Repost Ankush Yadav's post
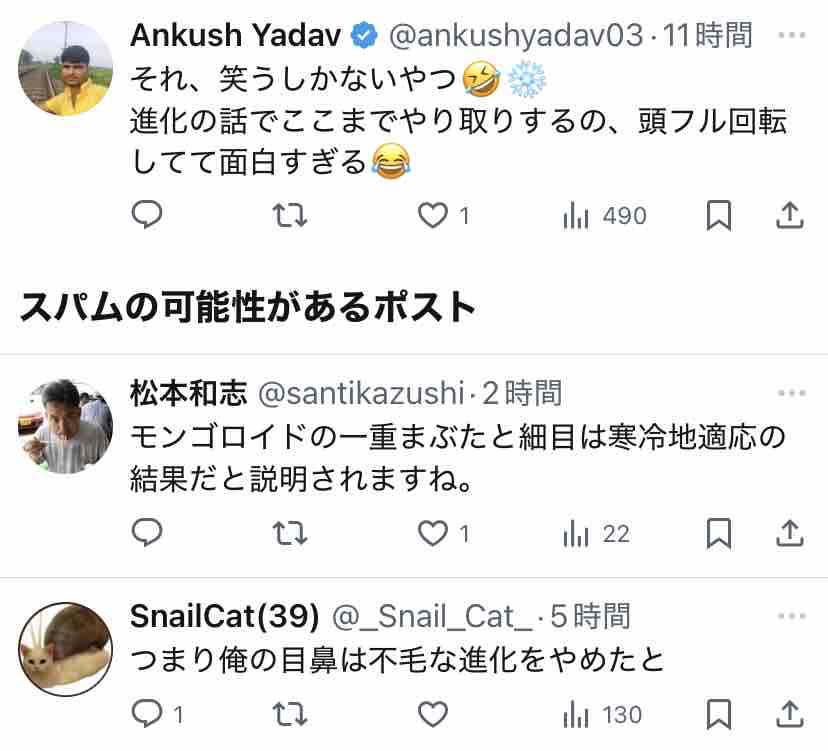The width and height of the screenshot is (828, 751). (x=289, y=215)
